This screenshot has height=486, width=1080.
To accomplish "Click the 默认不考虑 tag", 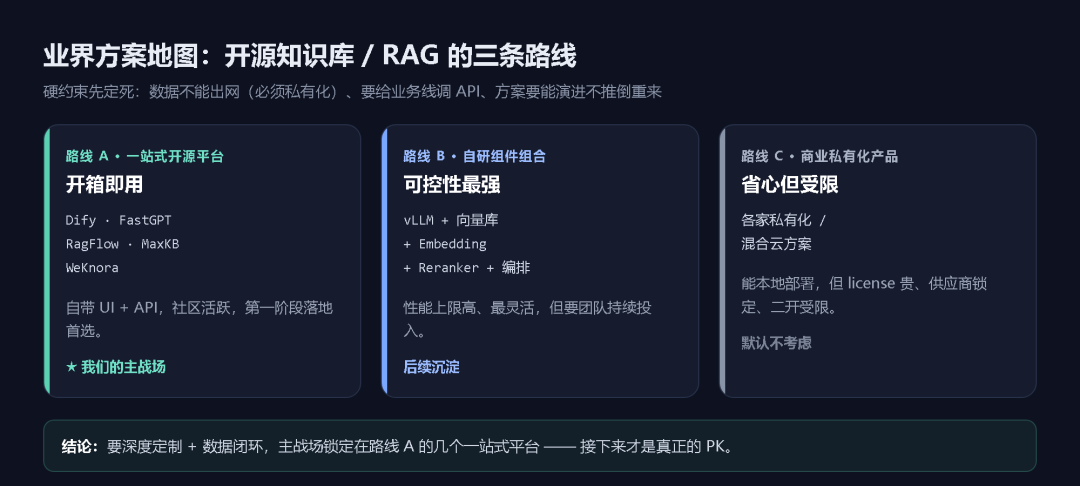I will click(x=776, y=343).
